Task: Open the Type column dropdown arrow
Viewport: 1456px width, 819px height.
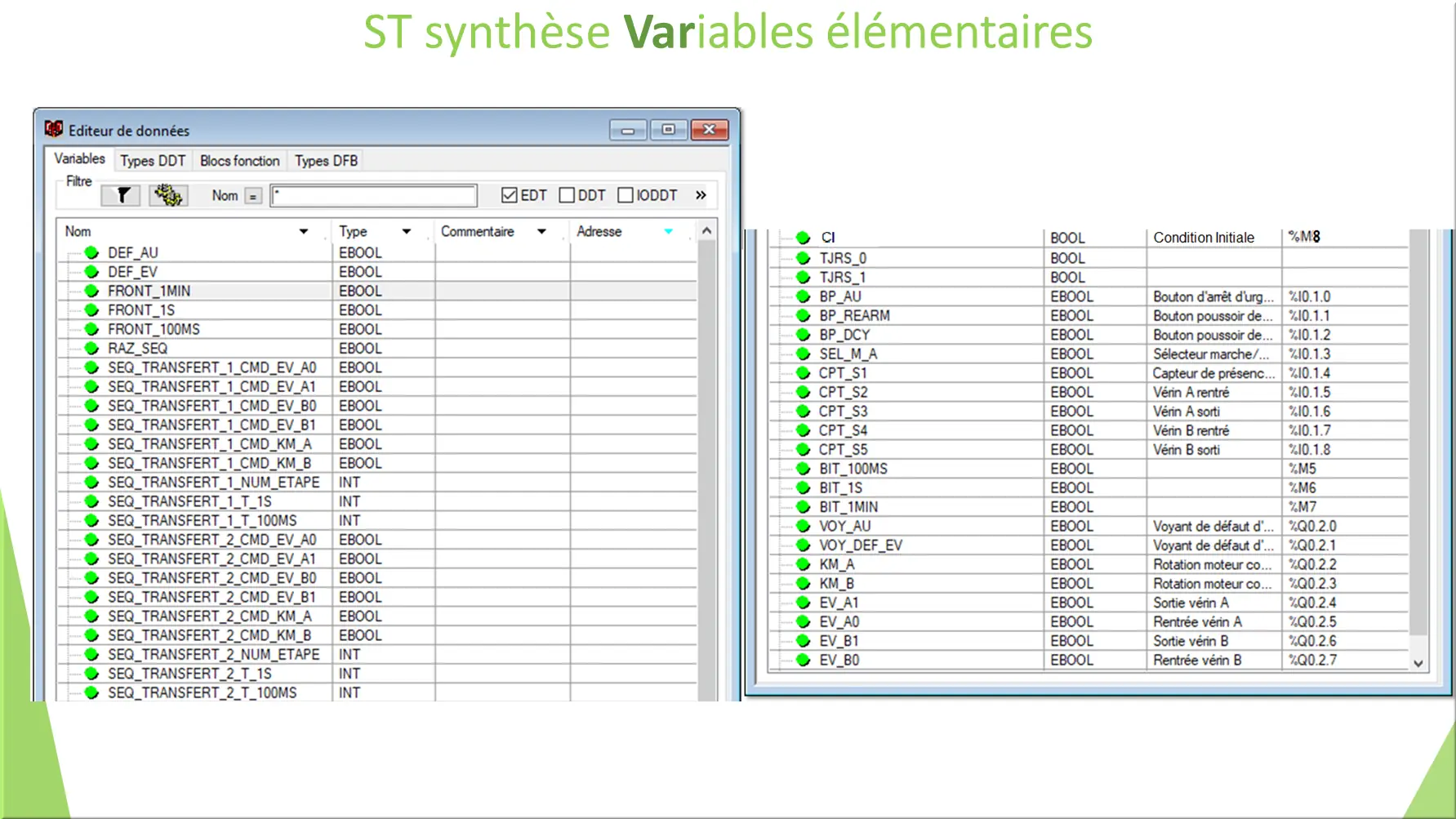Action: (407, 231)
